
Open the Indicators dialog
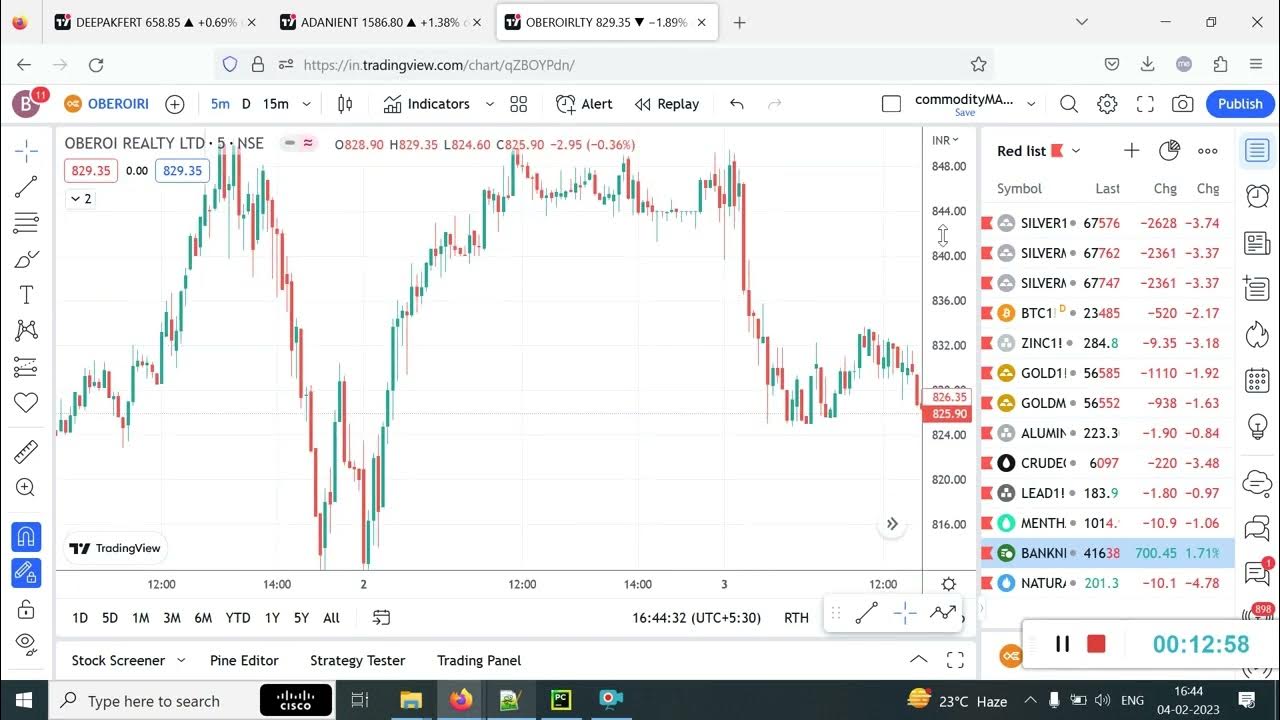[427, 104]
